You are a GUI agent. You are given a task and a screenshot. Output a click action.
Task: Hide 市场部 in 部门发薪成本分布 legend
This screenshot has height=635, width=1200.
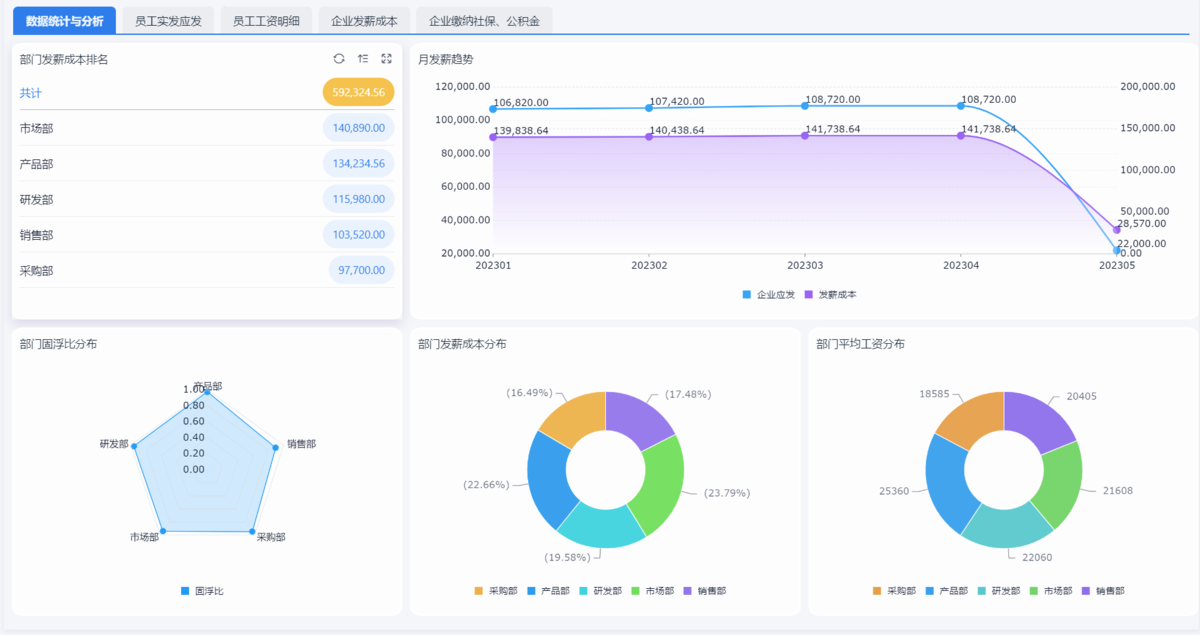[651, 591]
